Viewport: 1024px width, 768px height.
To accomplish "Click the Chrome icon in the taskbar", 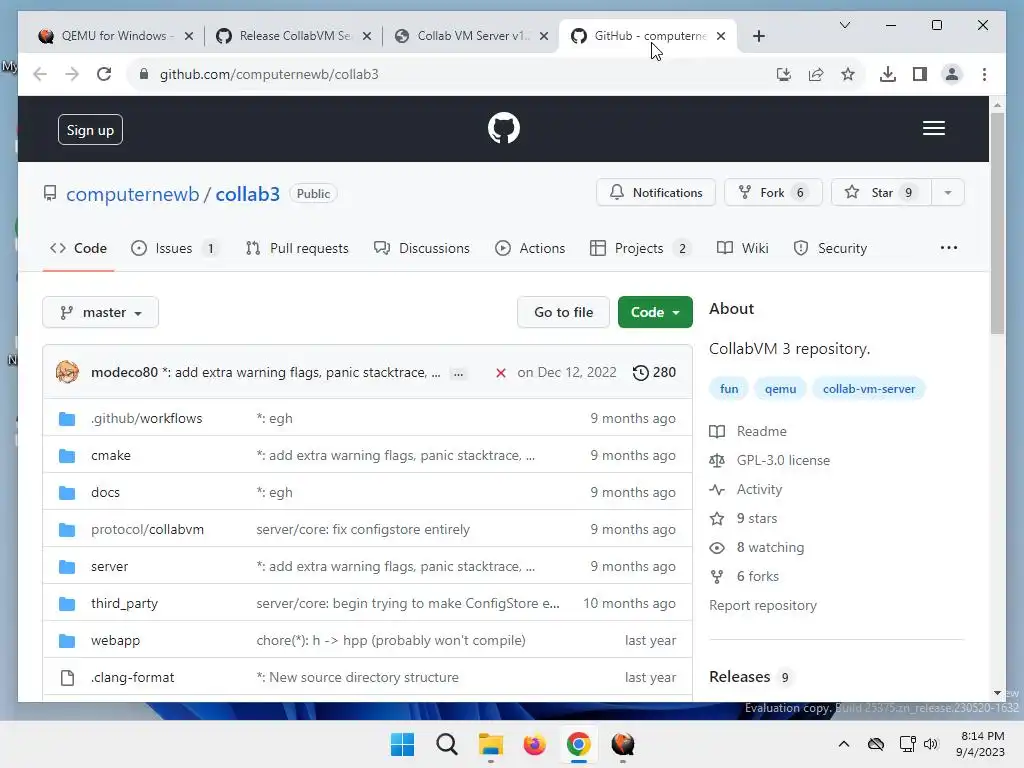I will (x=579, y=744).
